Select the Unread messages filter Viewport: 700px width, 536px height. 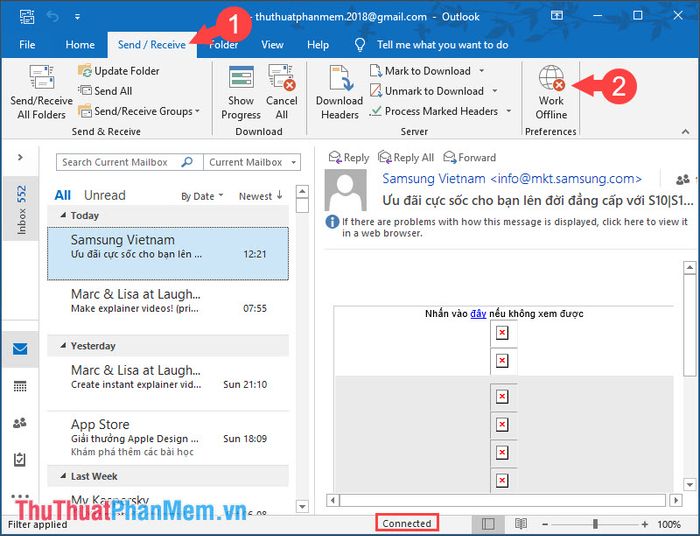[x=105, y=195]
